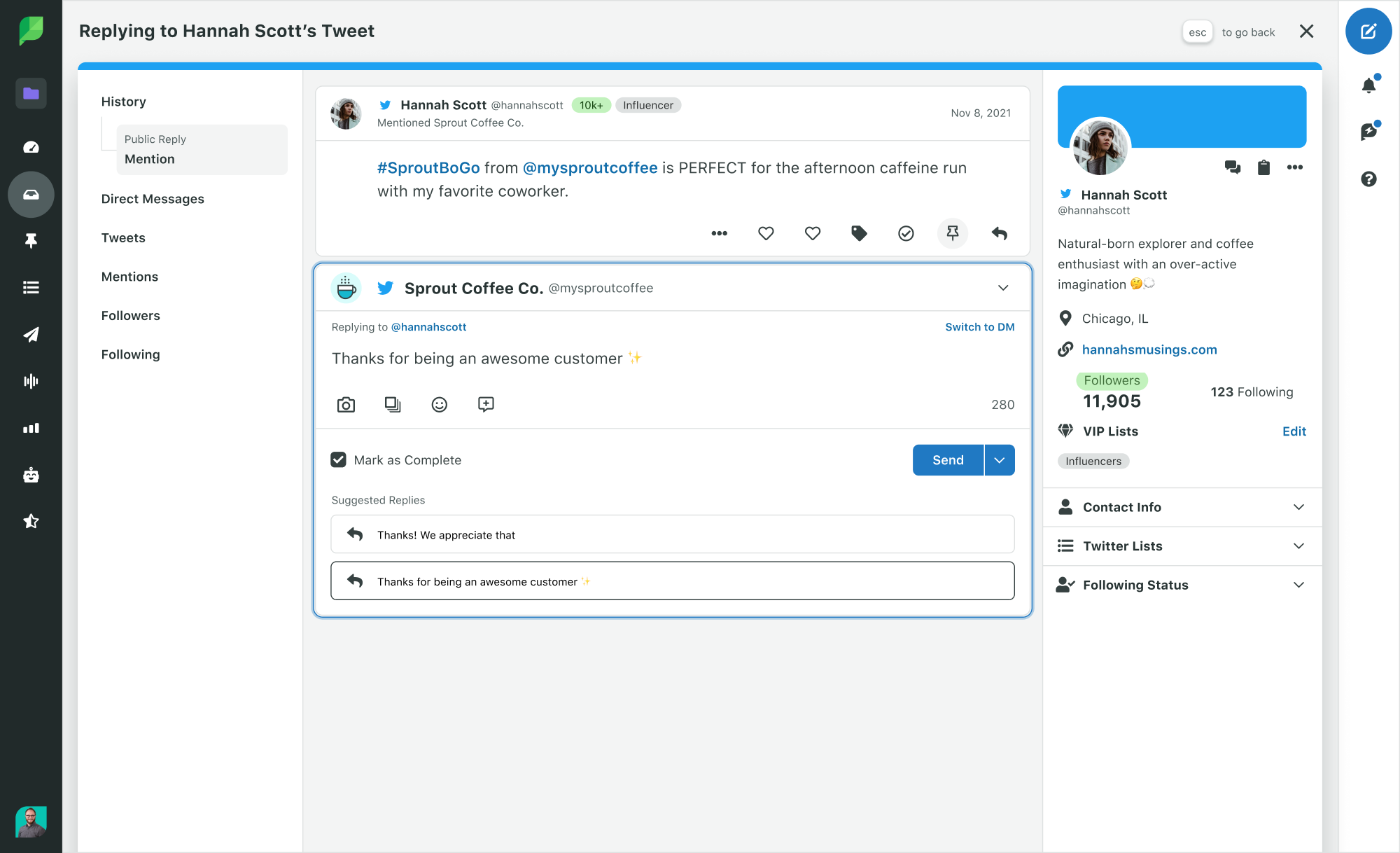Screen dimensions: 1400x853
Task: Click the tag/label icon on tweet
Action: coord(859,233)
